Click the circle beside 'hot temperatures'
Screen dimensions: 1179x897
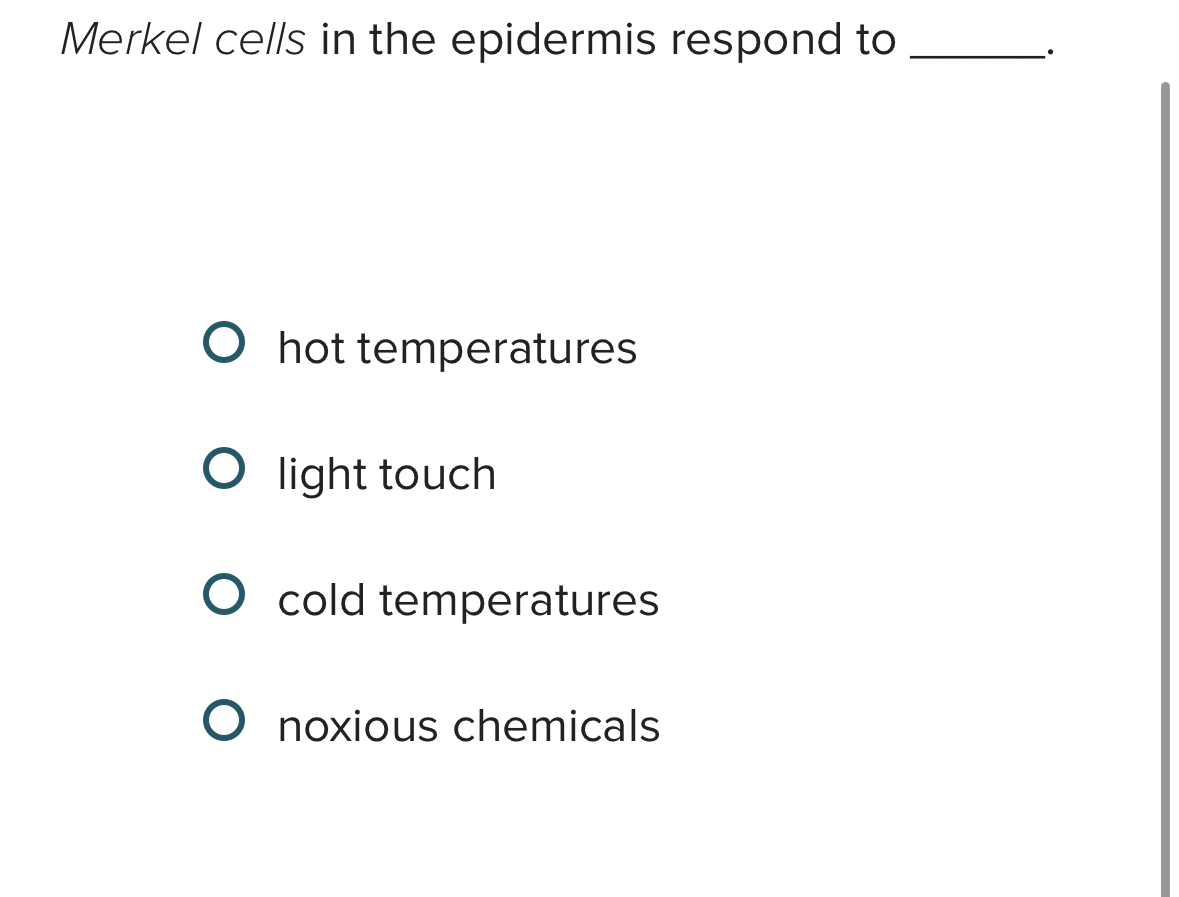[x=225, y=342]
